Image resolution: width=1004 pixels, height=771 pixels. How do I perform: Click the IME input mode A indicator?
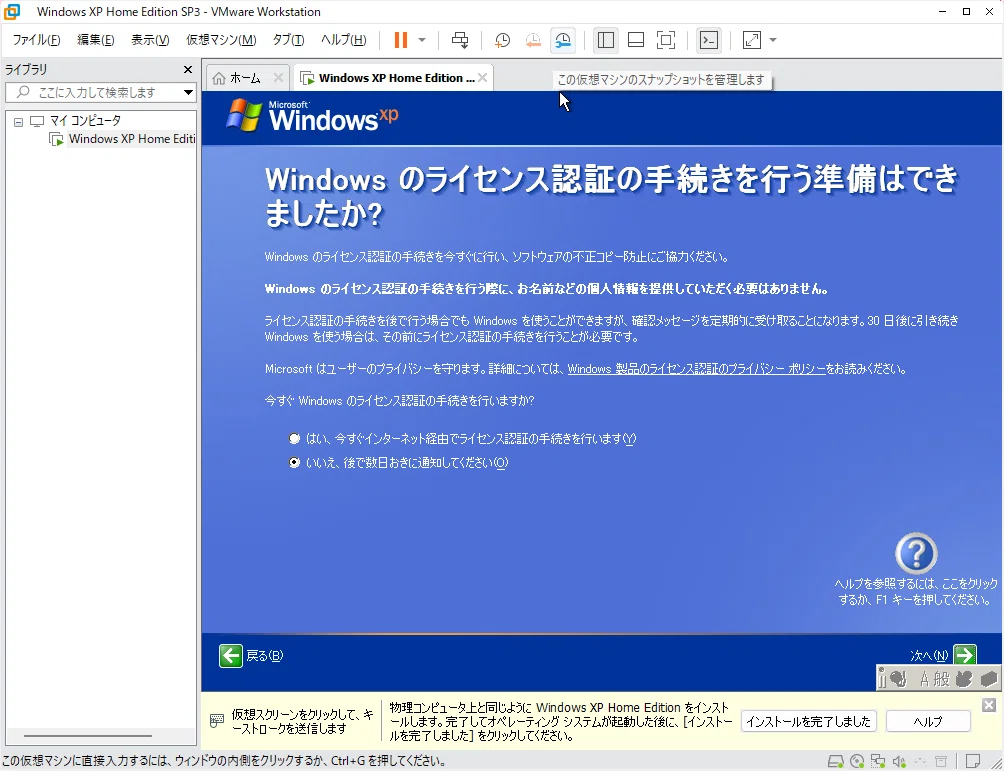(x=924, y=678)
